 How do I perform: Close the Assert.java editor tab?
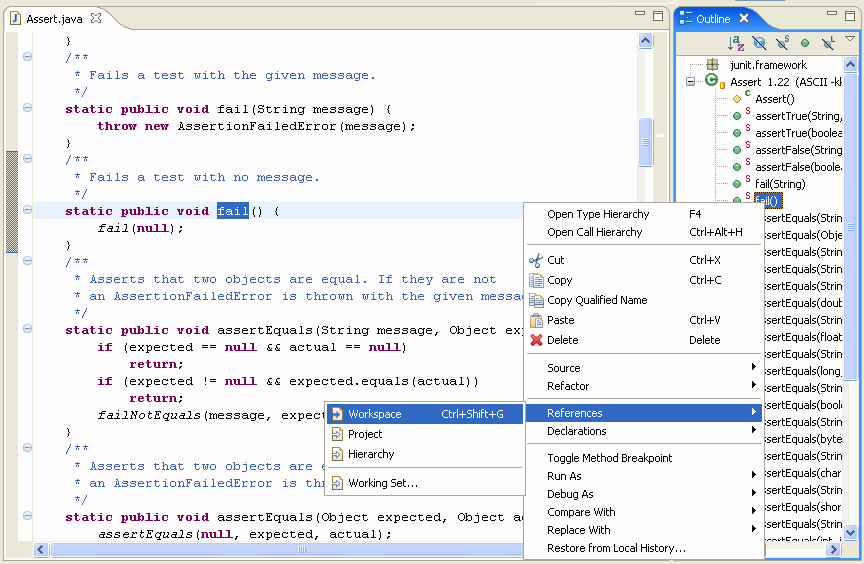click(96, 18)
